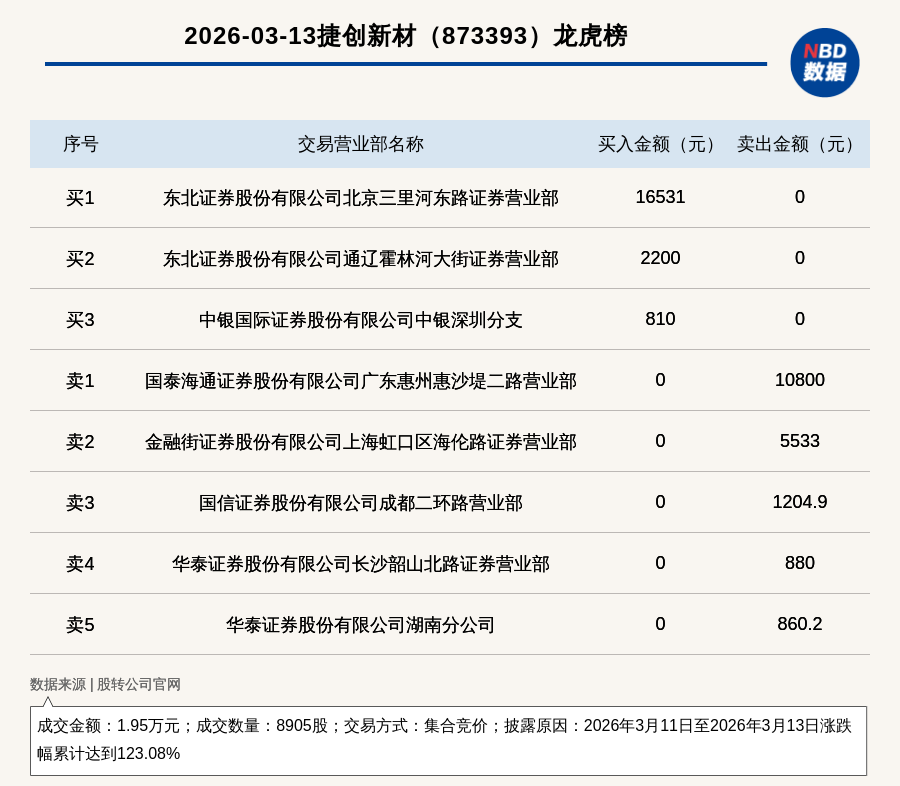Click sell amount 10800 in 卖1 row

click(x=799, y=380)
